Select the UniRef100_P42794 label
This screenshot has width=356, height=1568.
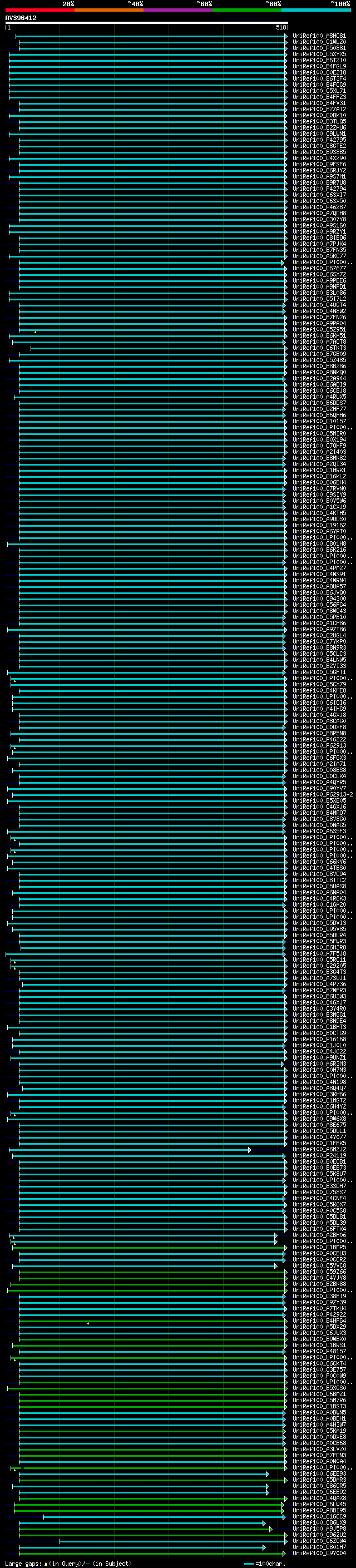(319, 189)
